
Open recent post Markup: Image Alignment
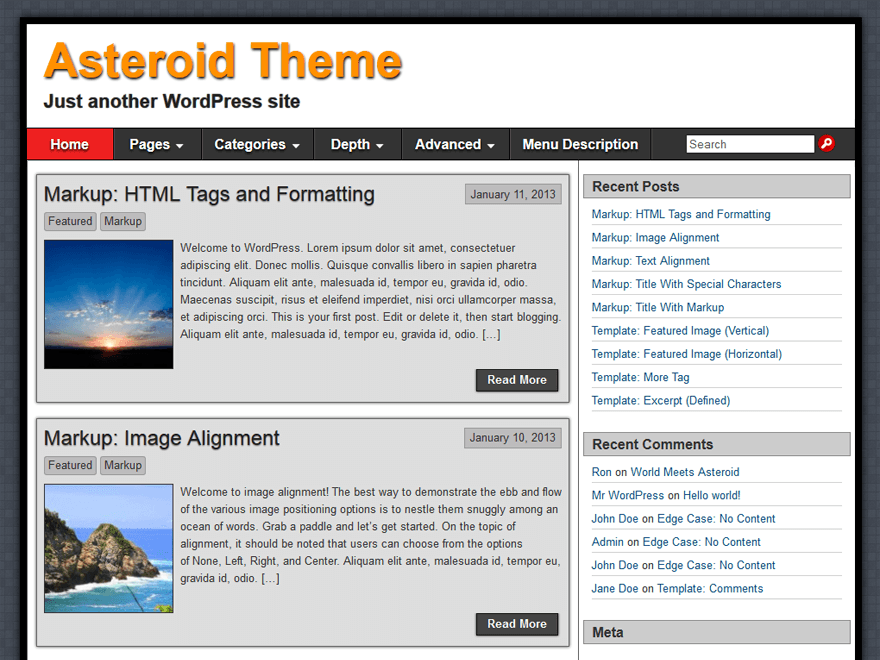click(655, 237)
